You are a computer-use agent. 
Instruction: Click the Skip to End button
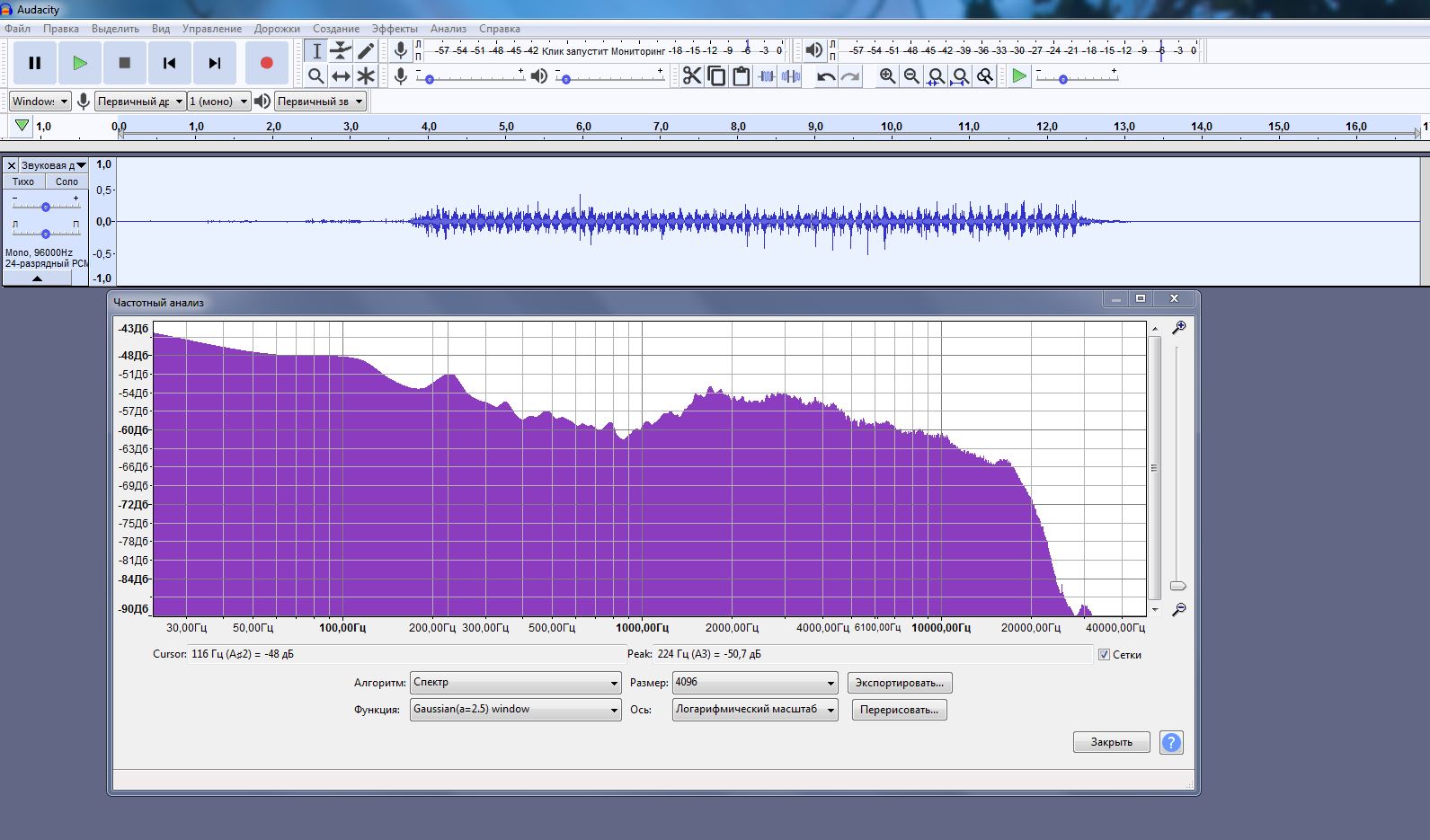(x=214, y=63)
